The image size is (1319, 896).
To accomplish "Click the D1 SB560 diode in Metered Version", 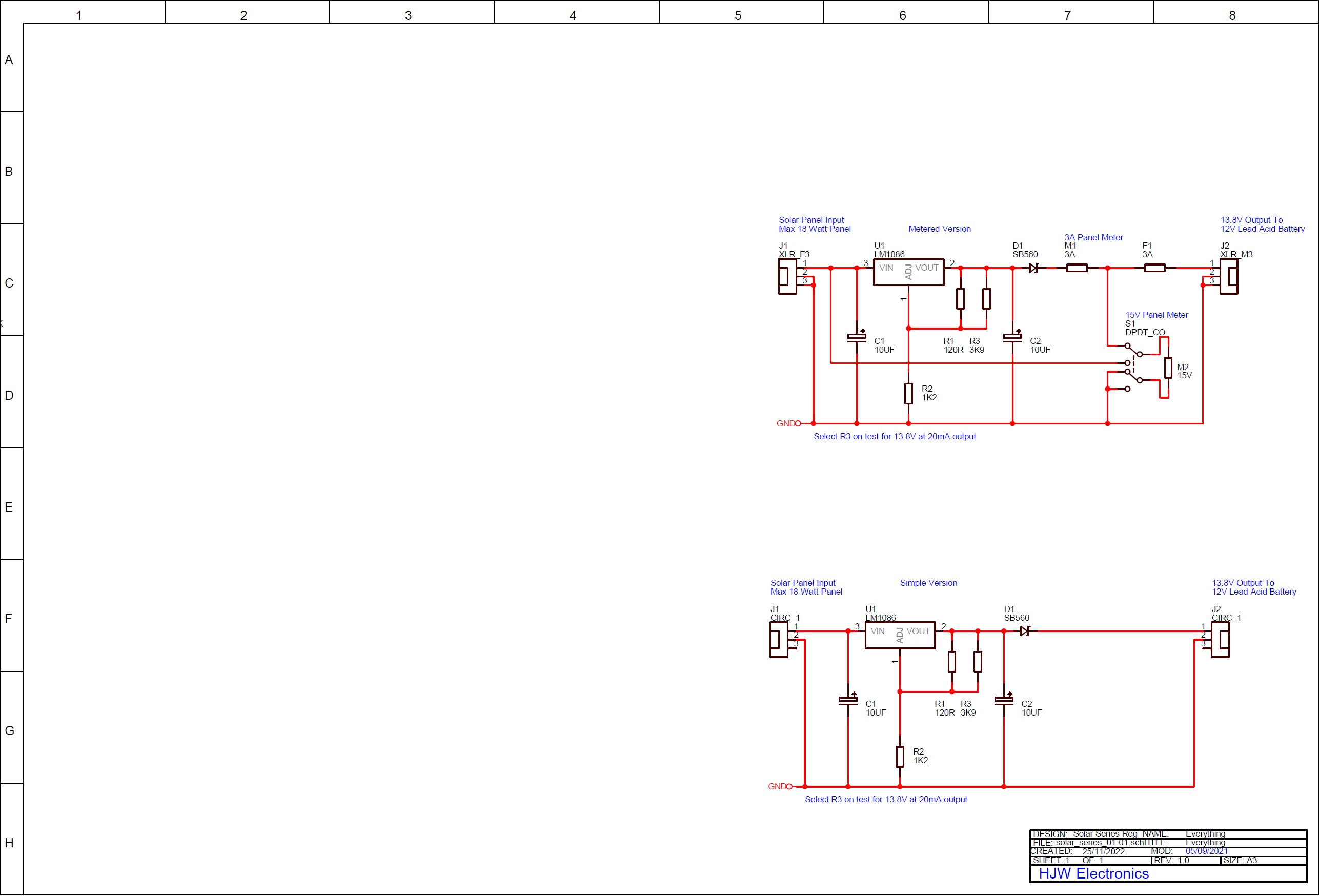I will (1032, 269).
